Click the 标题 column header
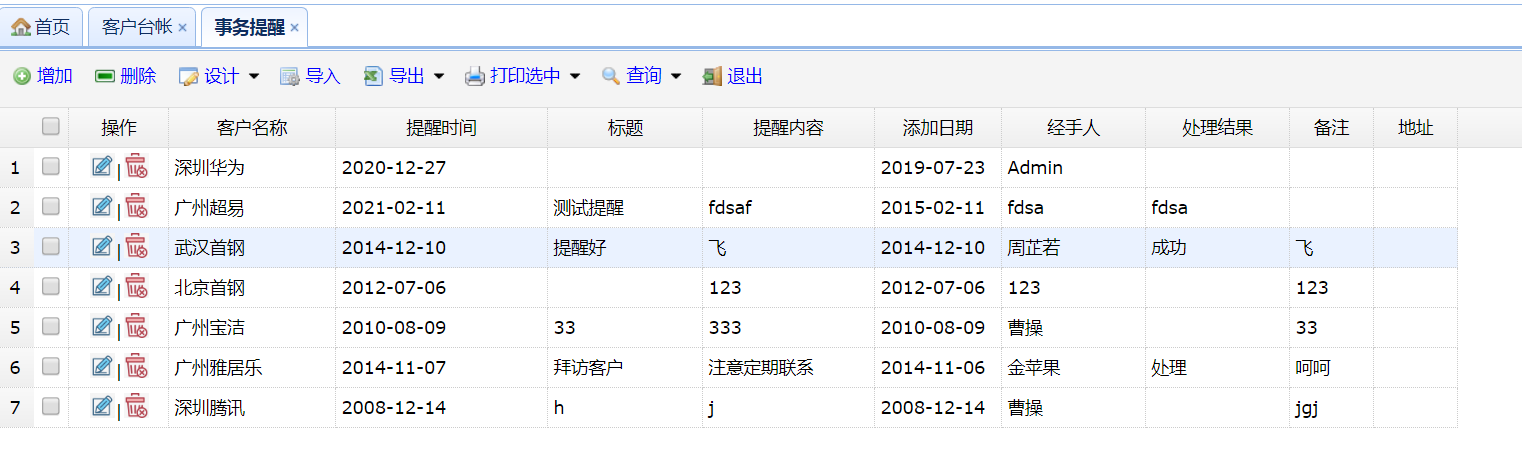This screenshot has height=455, width=1522. coord(625,128)
